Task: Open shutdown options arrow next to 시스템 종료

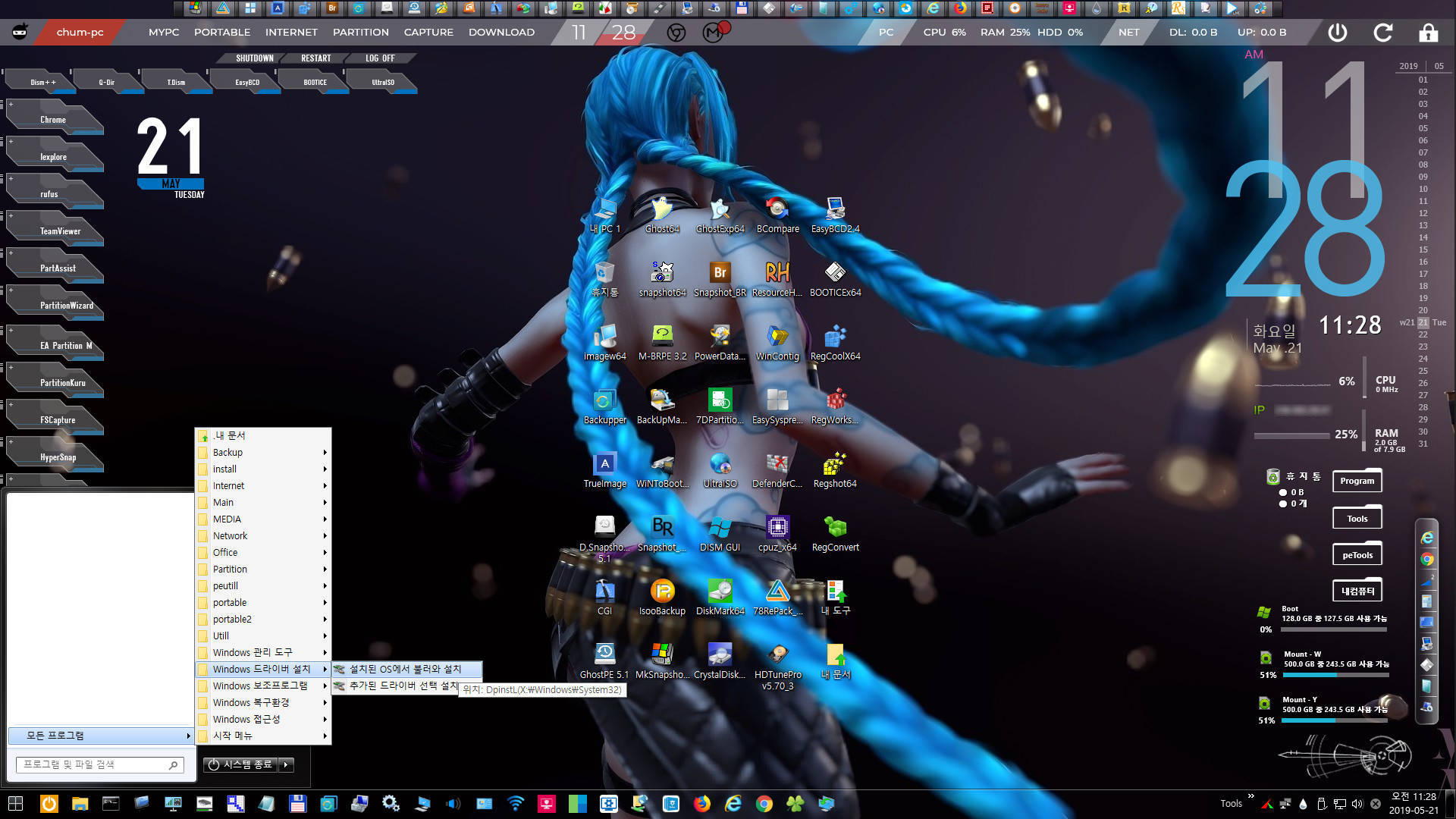Action: click(x=286, y=764)
